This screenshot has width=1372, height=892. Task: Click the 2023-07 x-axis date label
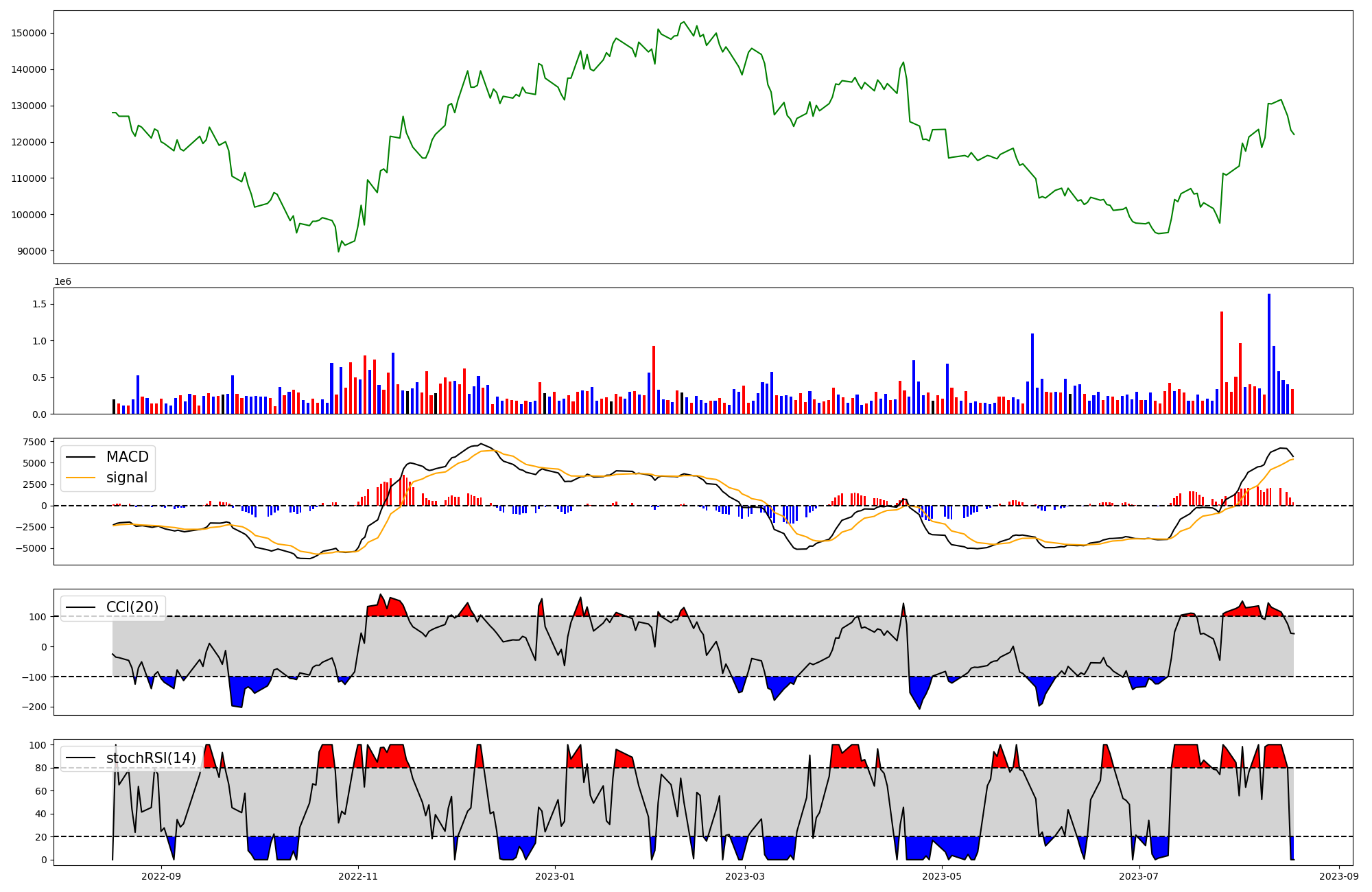[1139, 876]
